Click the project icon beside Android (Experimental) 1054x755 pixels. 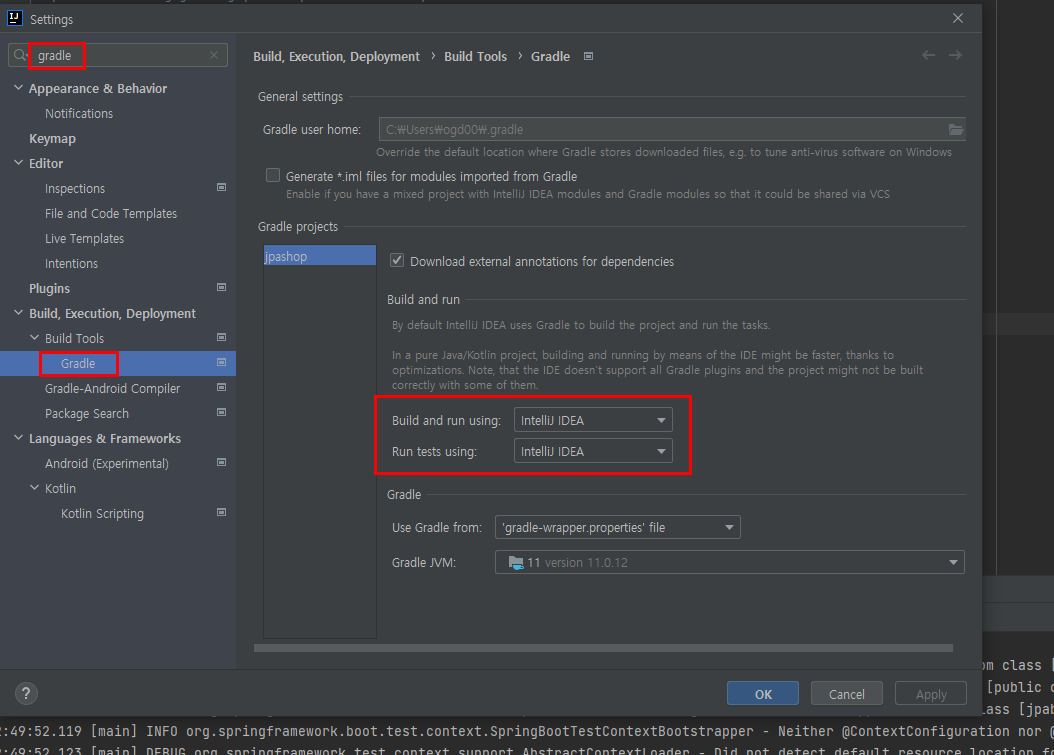click(x=221, y=463)
